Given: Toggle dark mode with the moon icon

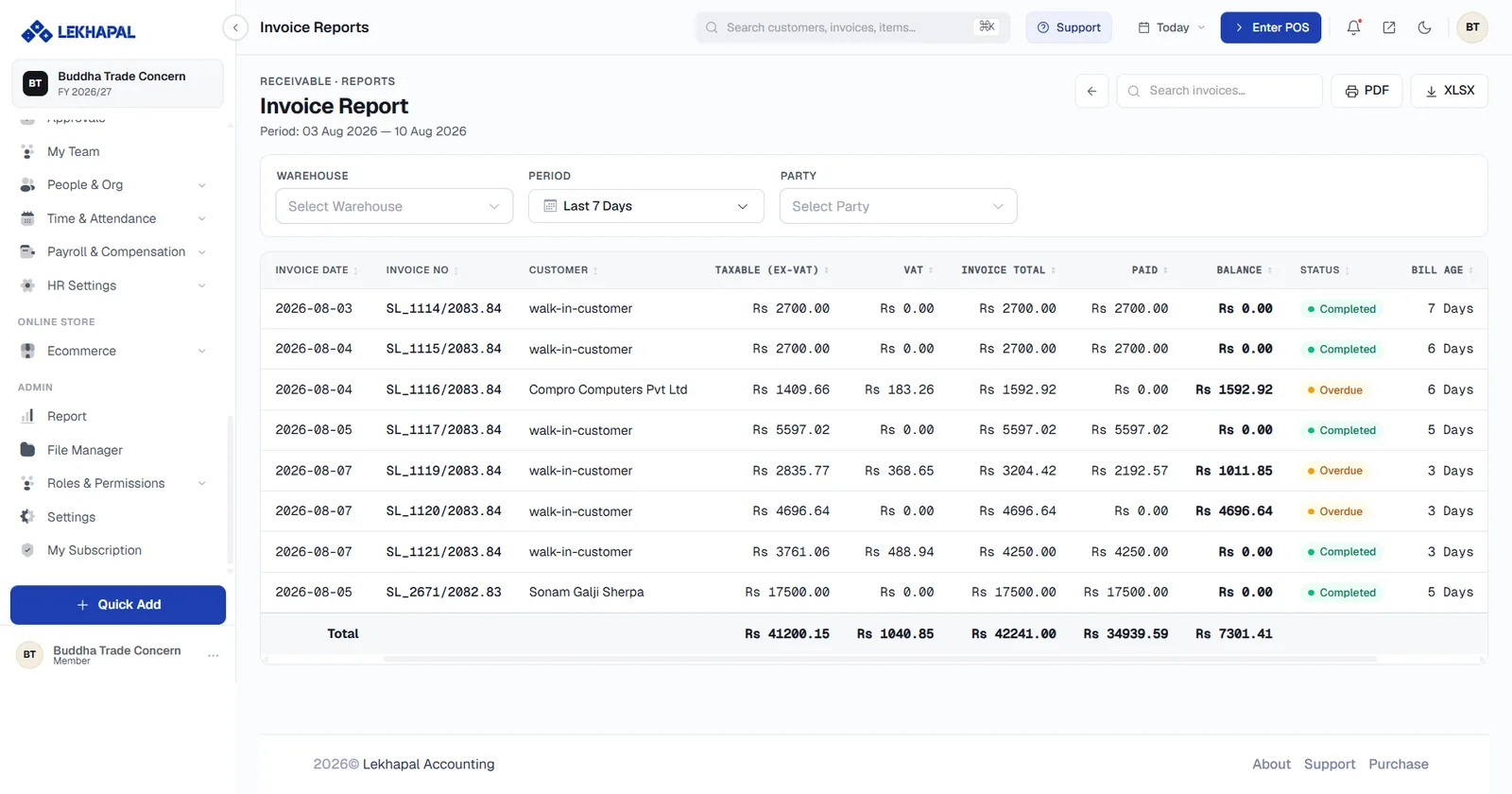Looking at the screenshot, I should [1424, 27].
